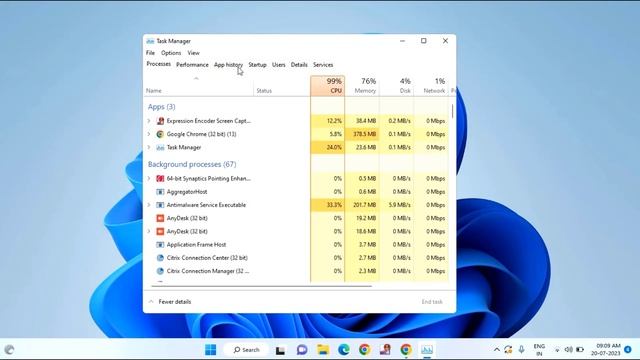Open Expression Encoder from the taskbar
The width and height of the screenshot is (640, 360).
tap(385, 350)
